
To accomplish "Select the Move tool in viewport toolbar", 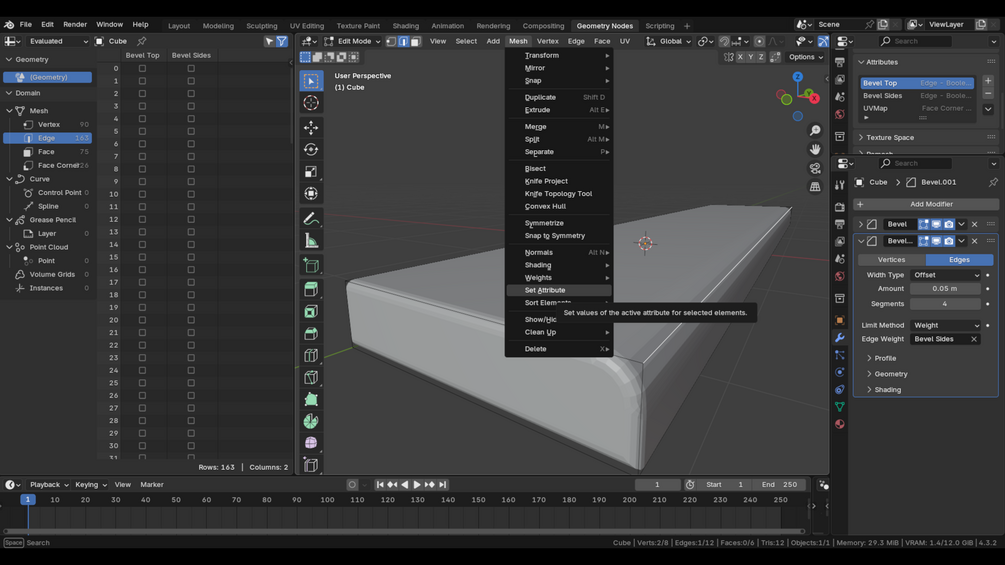I will [311, 127].
